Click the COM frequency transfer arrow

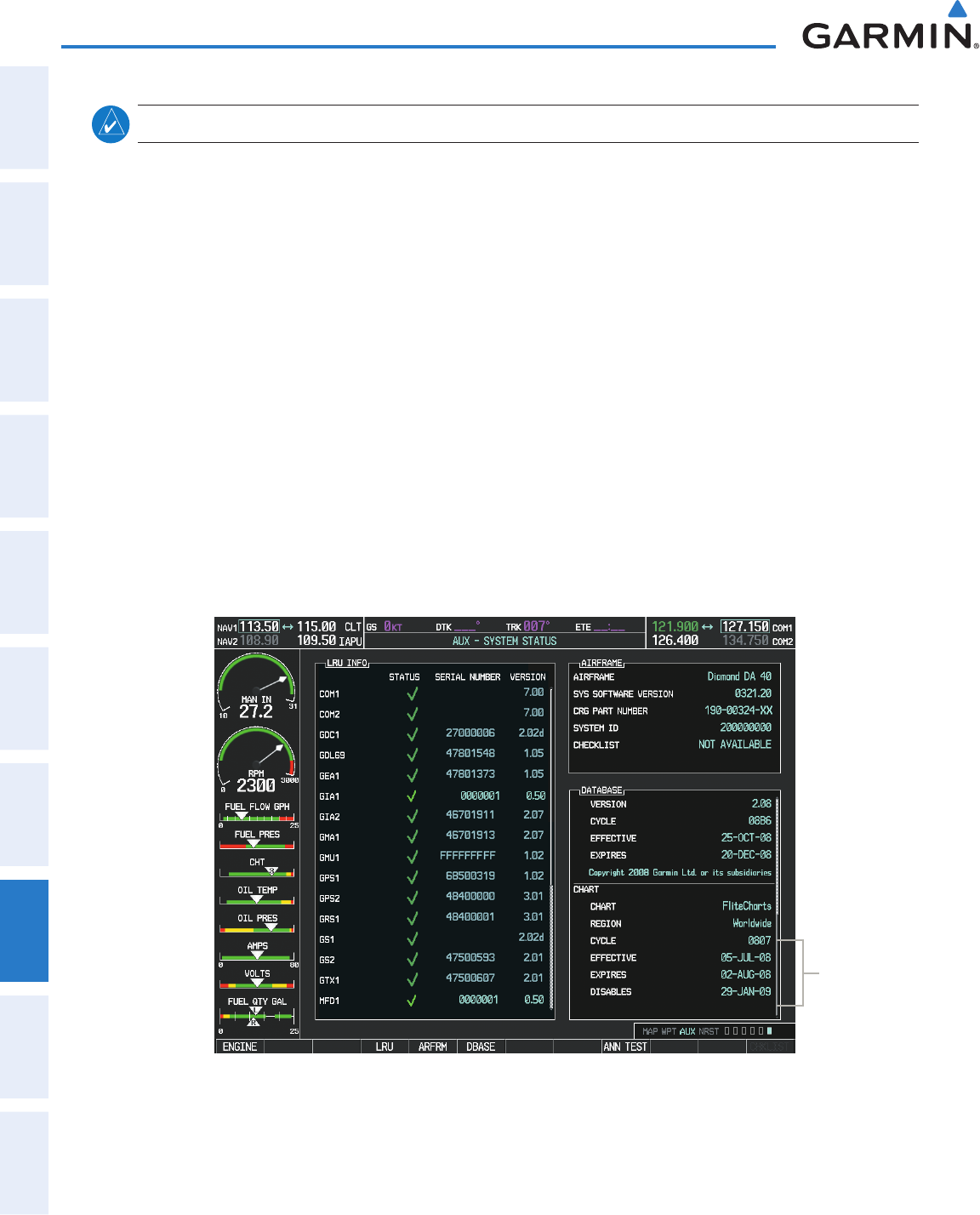point(708,626)
